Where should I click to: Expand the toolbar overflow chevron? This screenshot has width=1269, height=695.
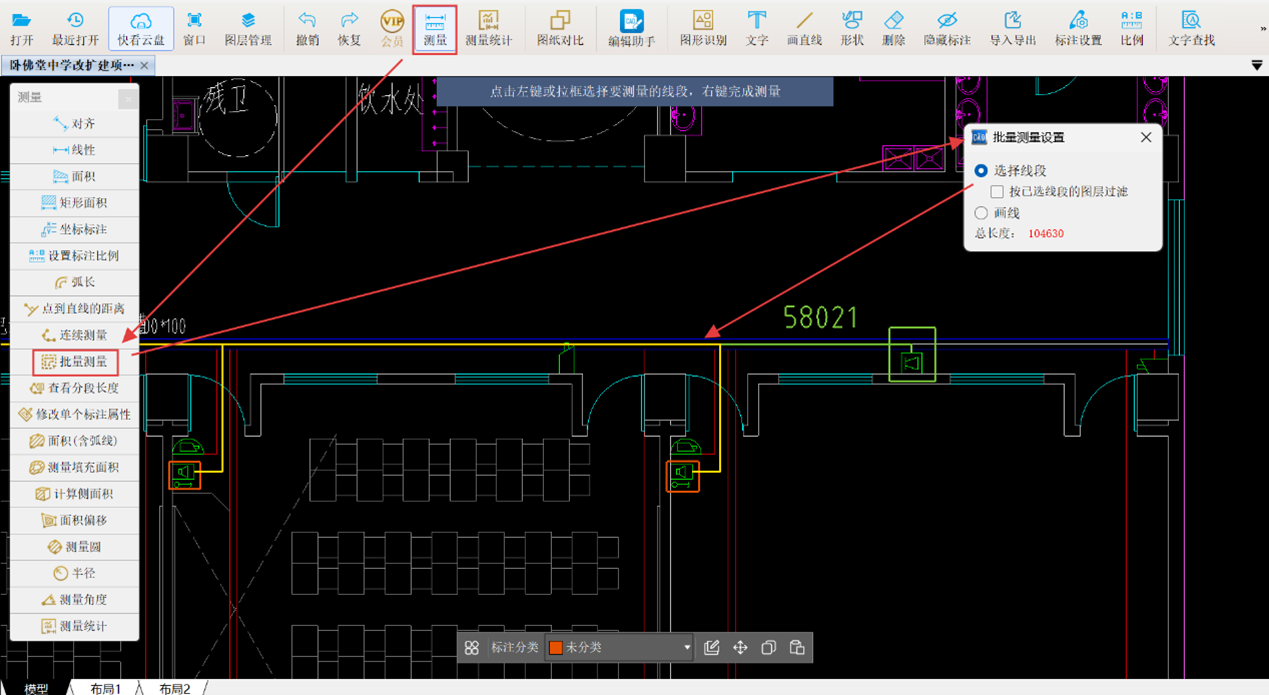coord(1262,30)
